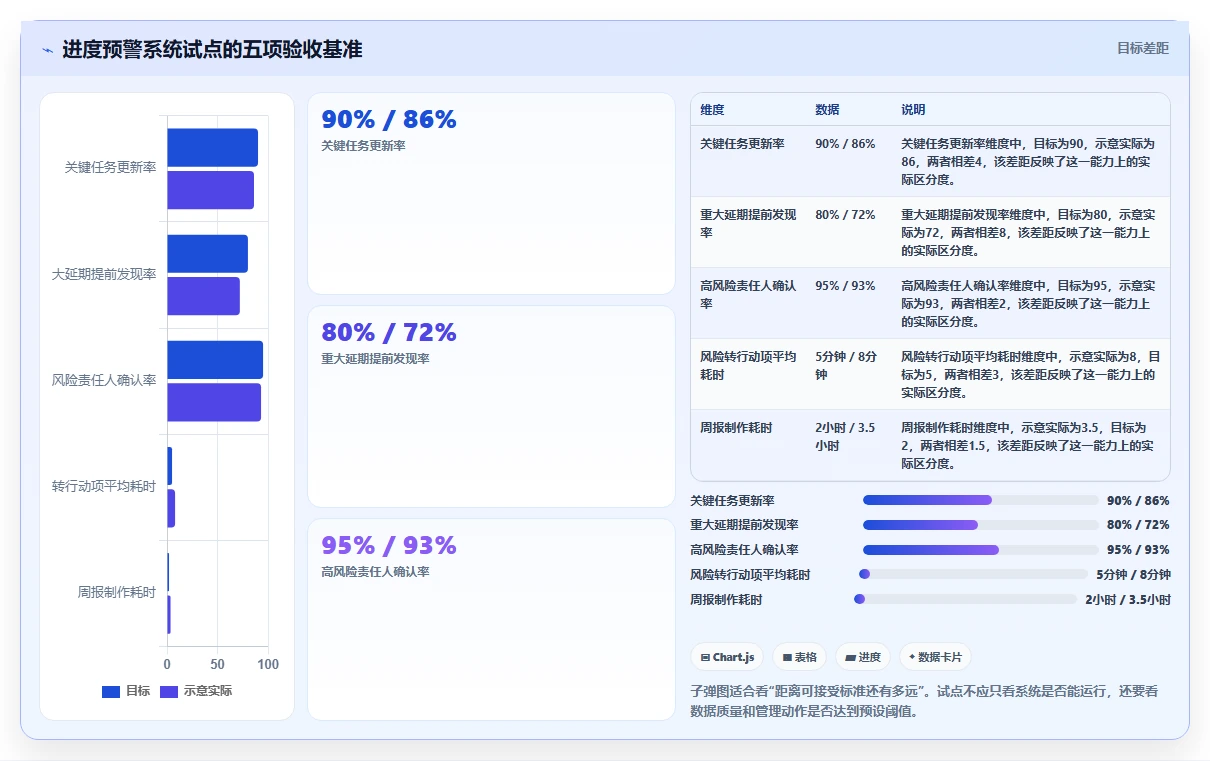The height and width of the screenshot is (761, 1210).
Task: Click the 维度 column header
Action: click(x=712, y=110)
